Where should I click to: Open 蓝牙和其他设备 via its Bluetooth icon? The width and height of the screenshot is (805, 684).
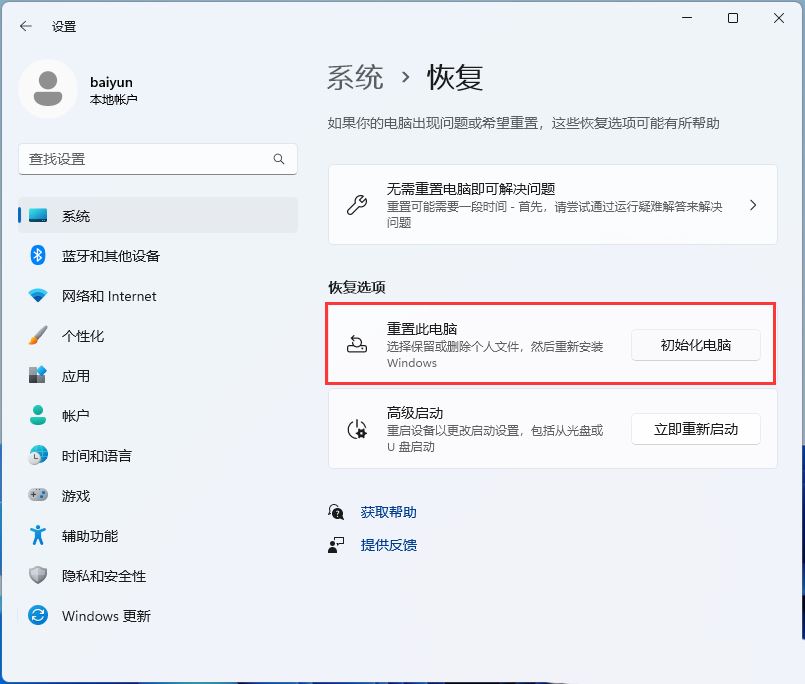point(38,255)
